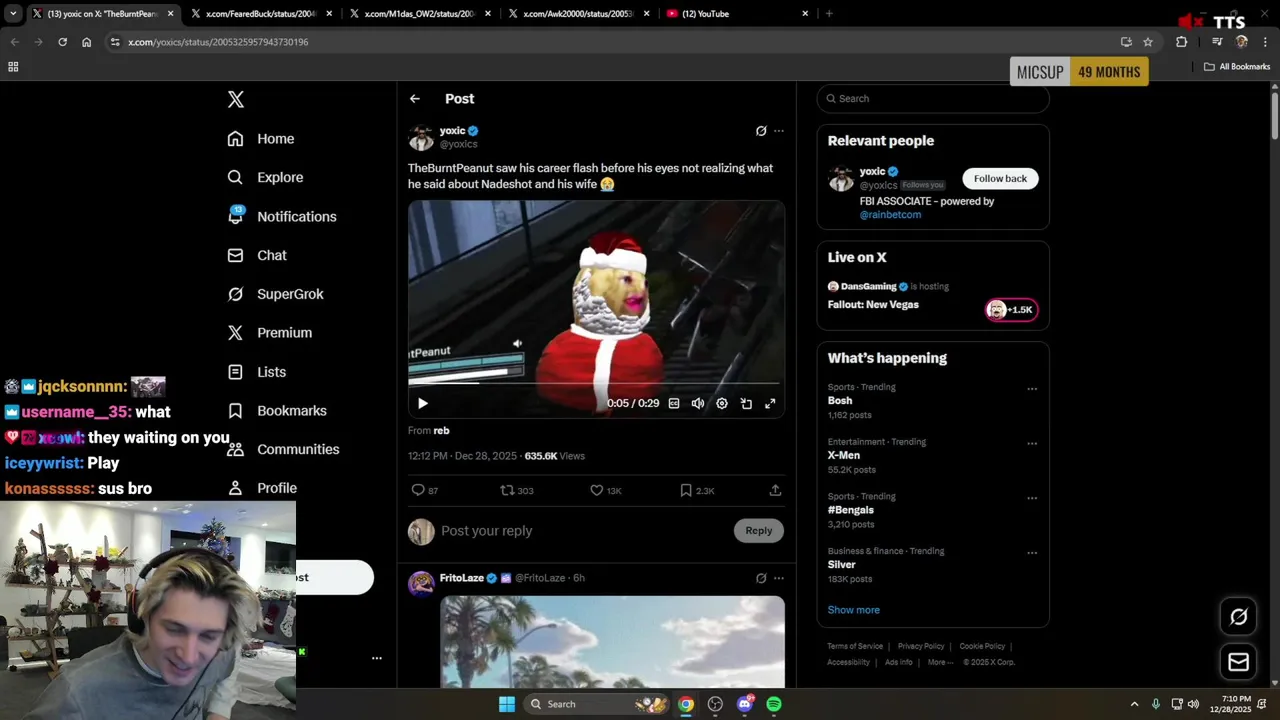Expand the More footer link
This screenshot has width=1280, height=720.
pyautogui.click(x=940, y=662)
